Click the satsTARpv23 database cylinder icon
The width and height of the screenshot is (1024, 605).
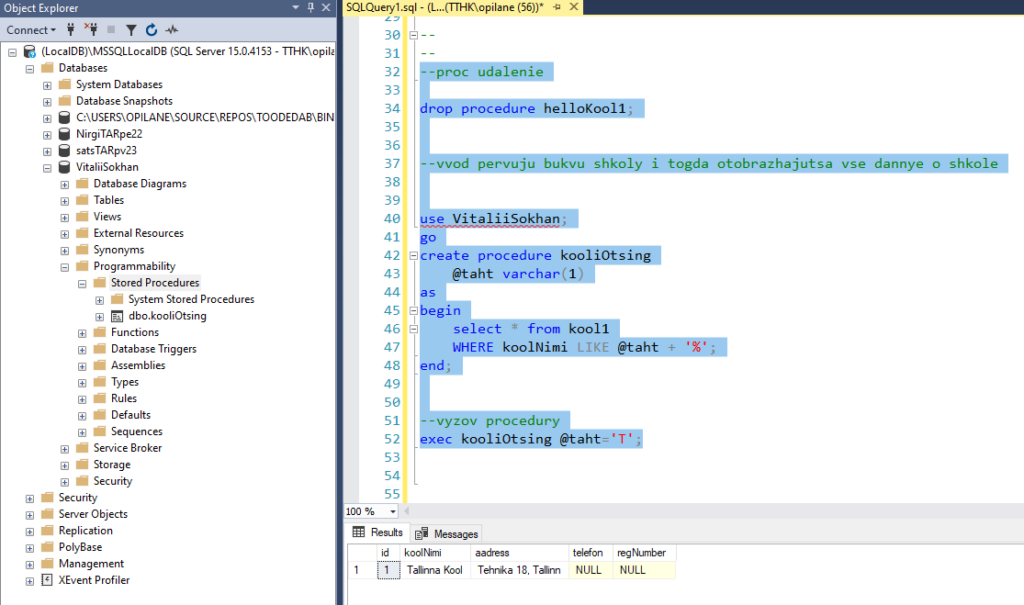click(x=64, y=150)
